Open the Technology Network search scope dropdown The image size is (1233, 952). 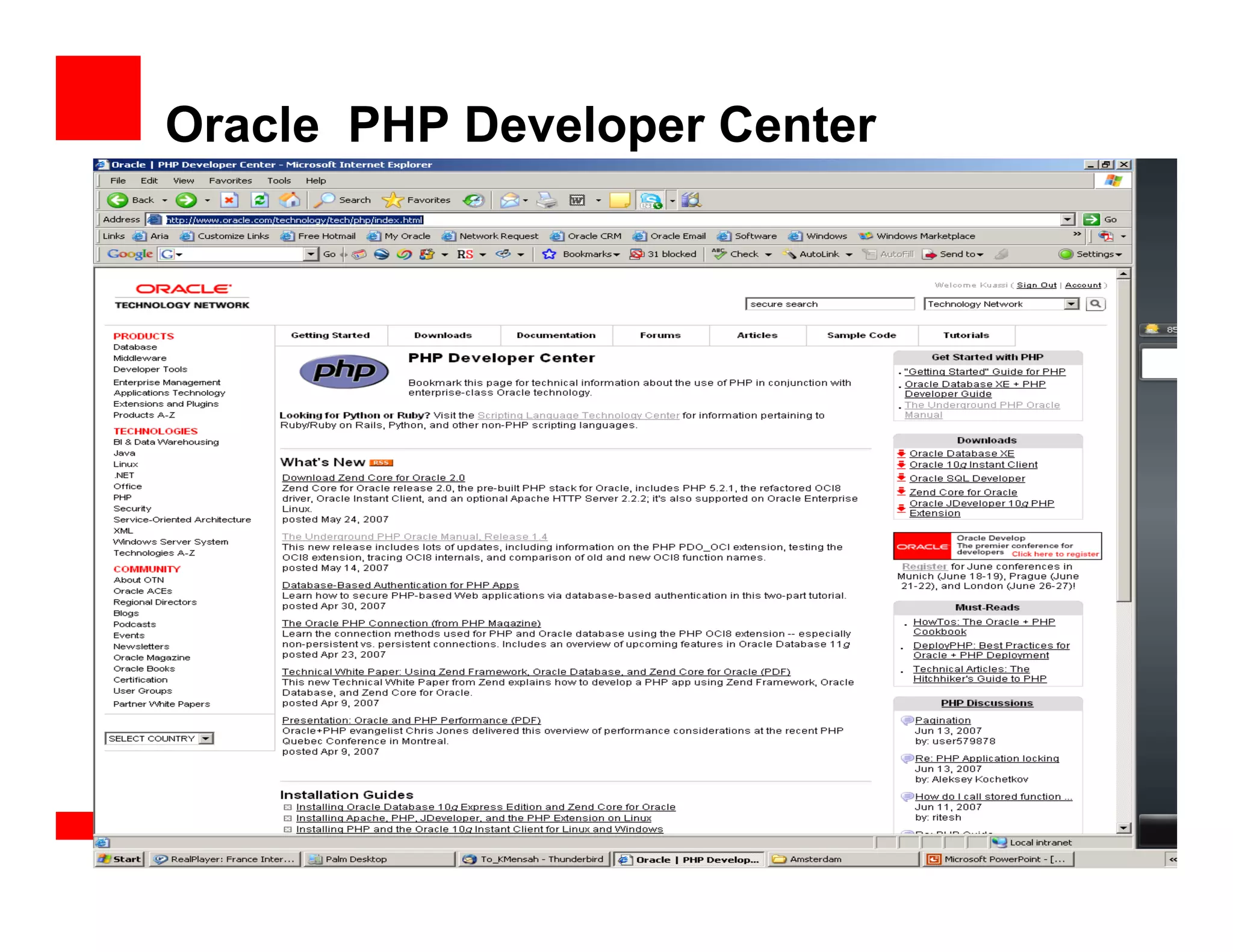[1071, 304]
